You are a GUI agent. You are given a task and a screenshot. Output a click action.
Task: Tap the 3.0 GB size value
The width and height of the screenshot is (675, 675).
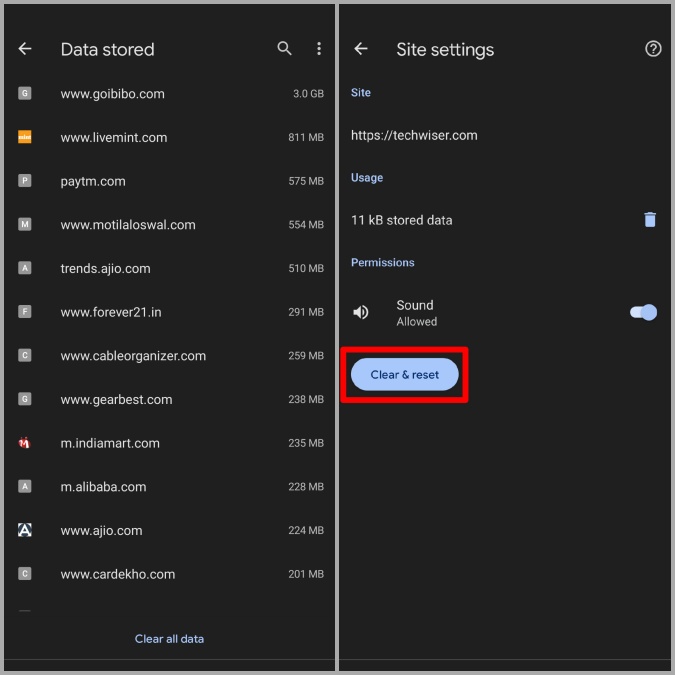pos(308,93)
